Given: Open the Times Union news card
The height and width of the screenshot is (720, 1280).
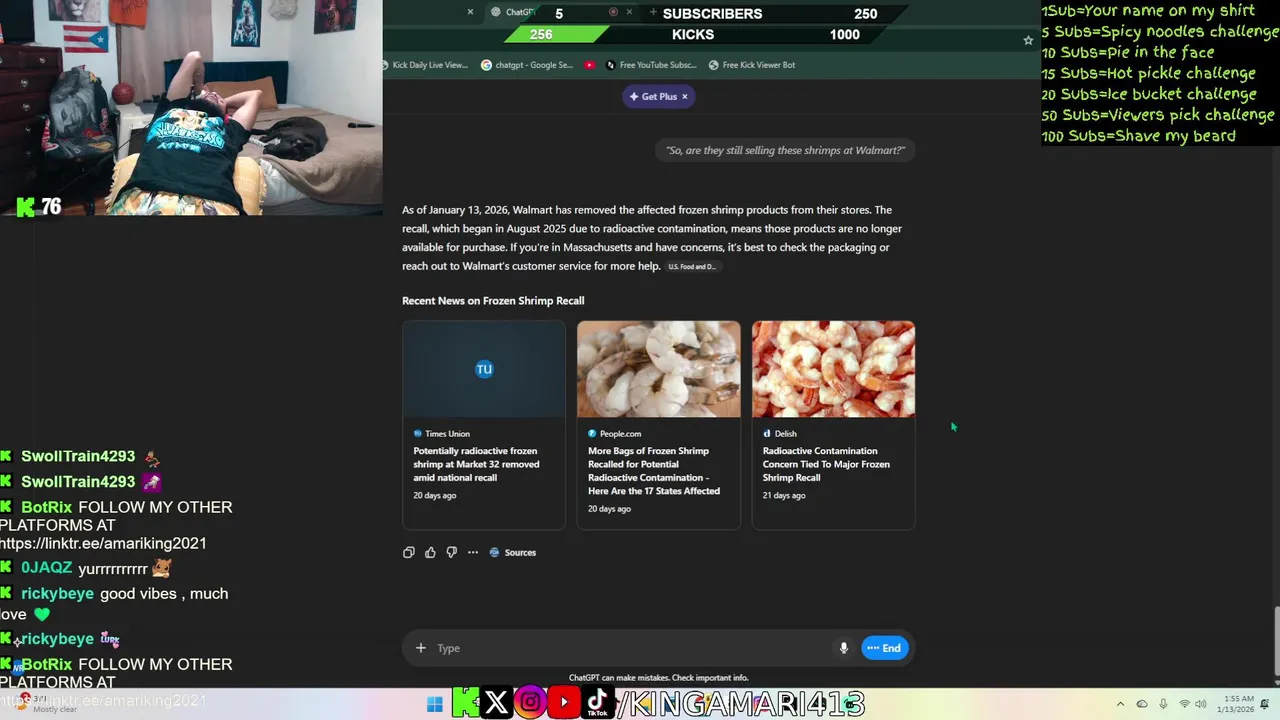Looking at the screenshot, I should (484, 424).
